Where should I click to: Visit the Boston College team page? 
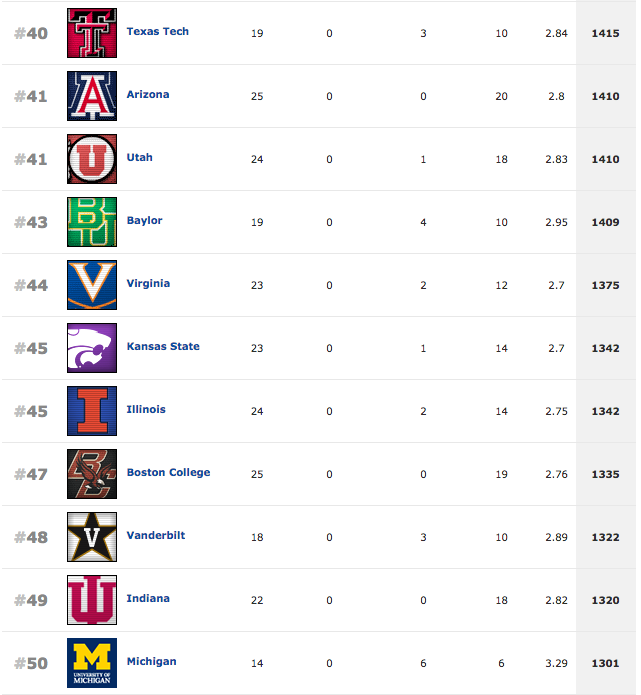coord(168,473)
